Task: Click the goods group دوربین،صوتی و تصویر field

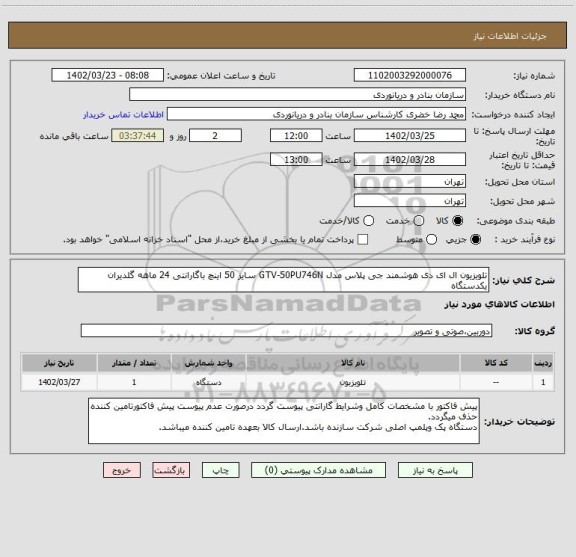Action: click(x=286, y=331)
